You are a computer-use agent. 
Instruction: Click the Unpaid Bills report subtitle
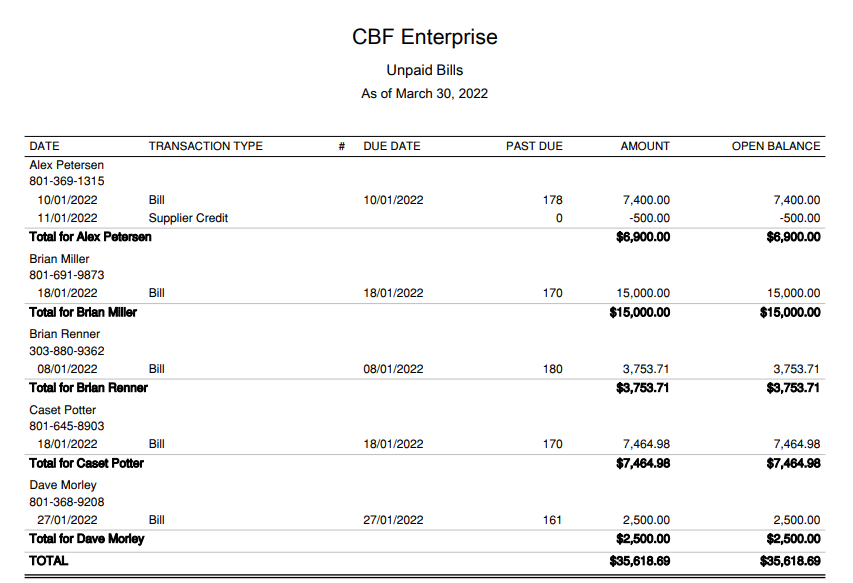(425, 70)
